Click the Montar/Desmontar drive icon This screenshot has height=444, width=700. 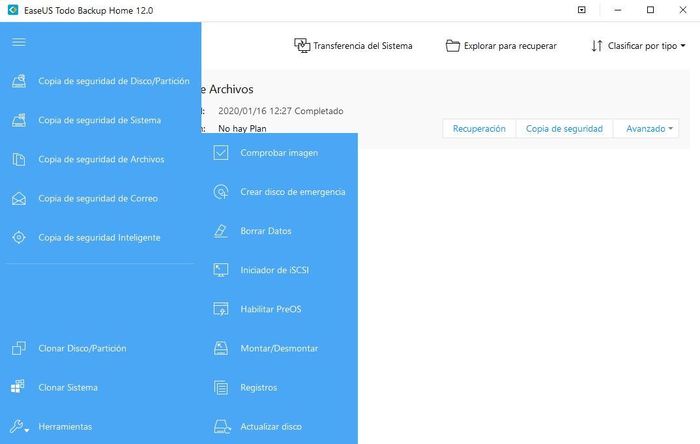[221, 348]
